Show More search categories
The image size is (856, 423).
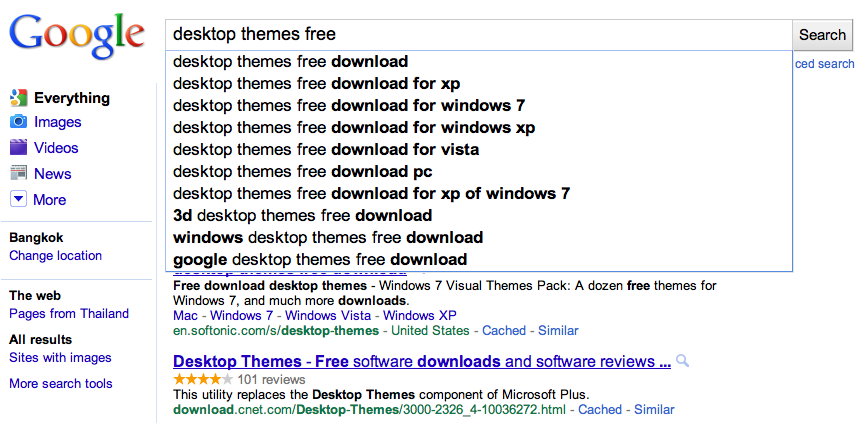(49, 200)
